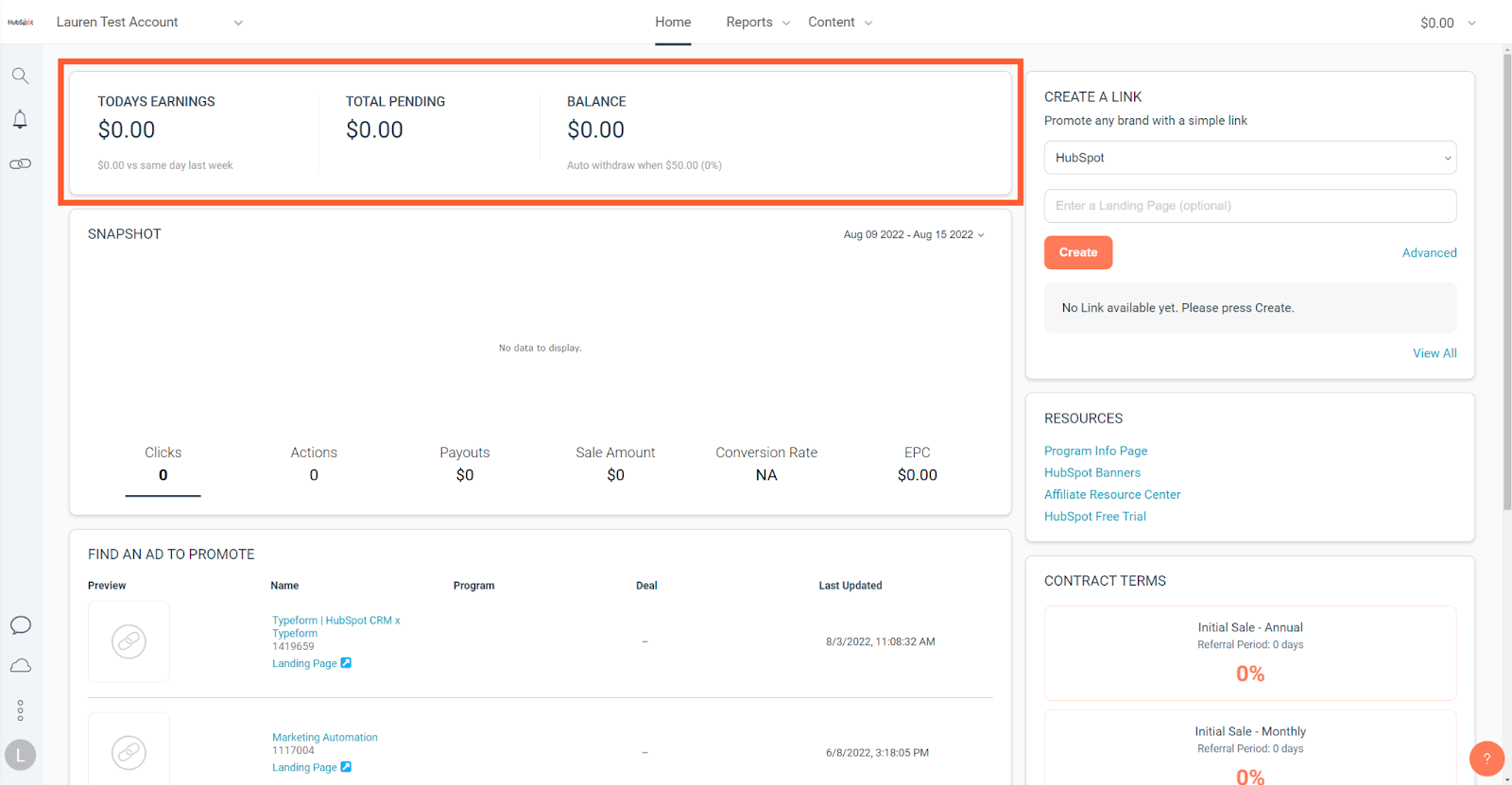Select the Payouts metric tab
Screen dimensions: 1512x785
465,464
